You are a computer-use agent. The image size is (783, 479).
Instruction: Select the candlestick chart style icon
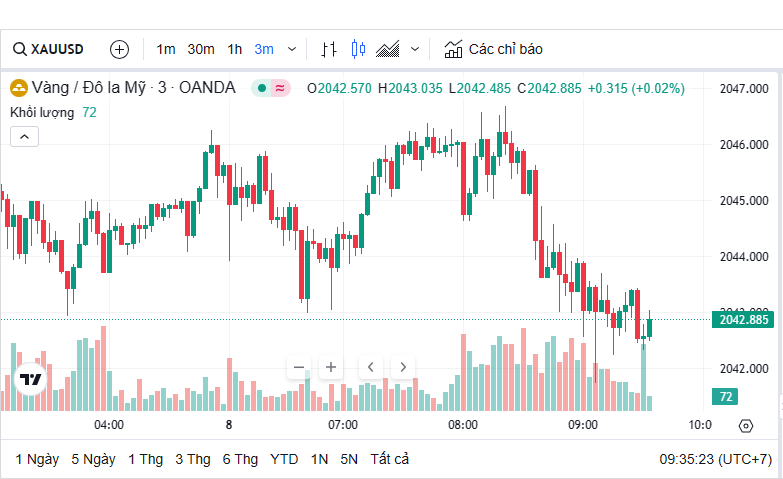coord(359,49)
